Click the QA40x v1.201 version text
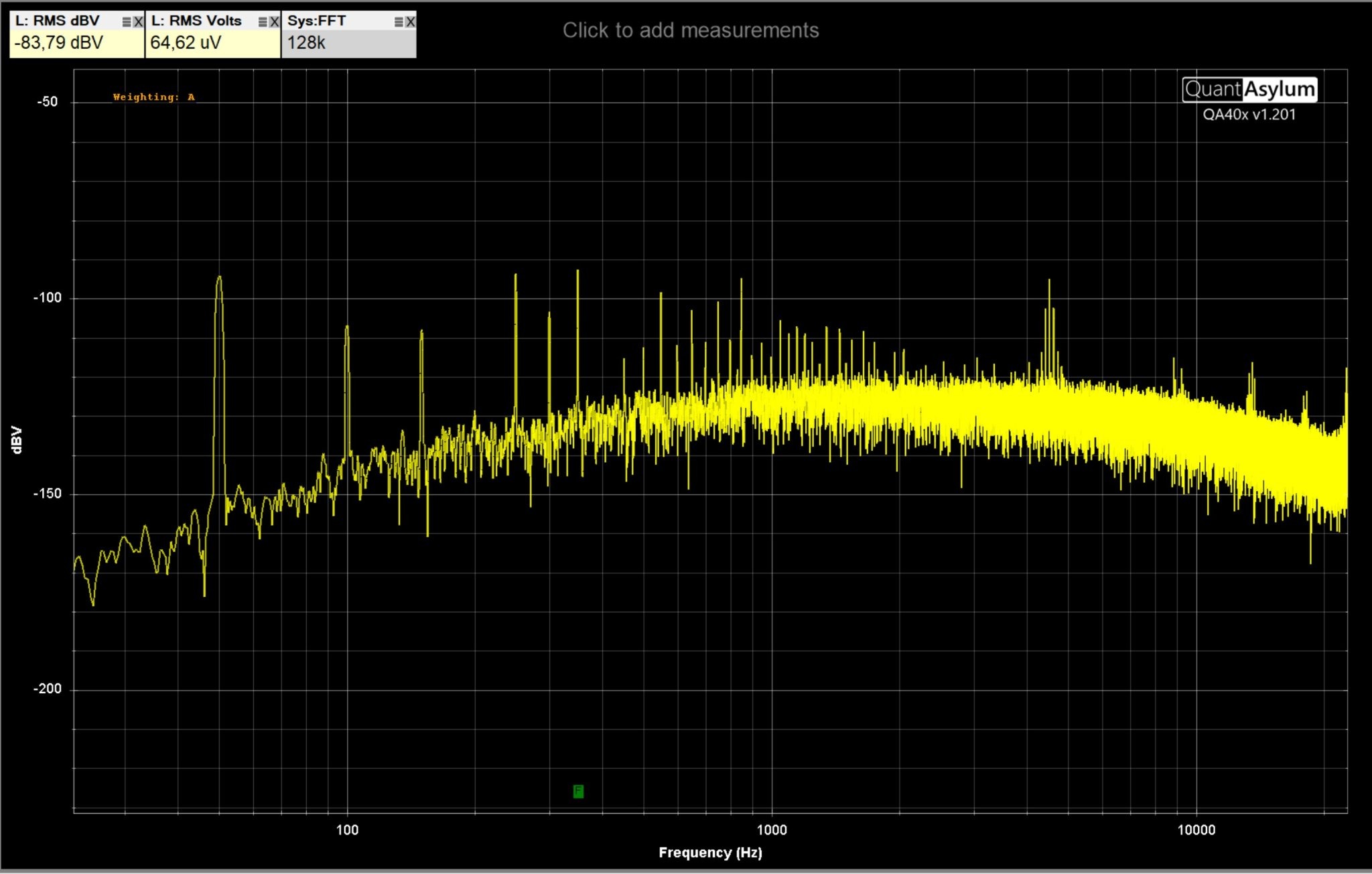This screenshot has width=1372, height=874. pyautogui.click(x=1249, y=115)
